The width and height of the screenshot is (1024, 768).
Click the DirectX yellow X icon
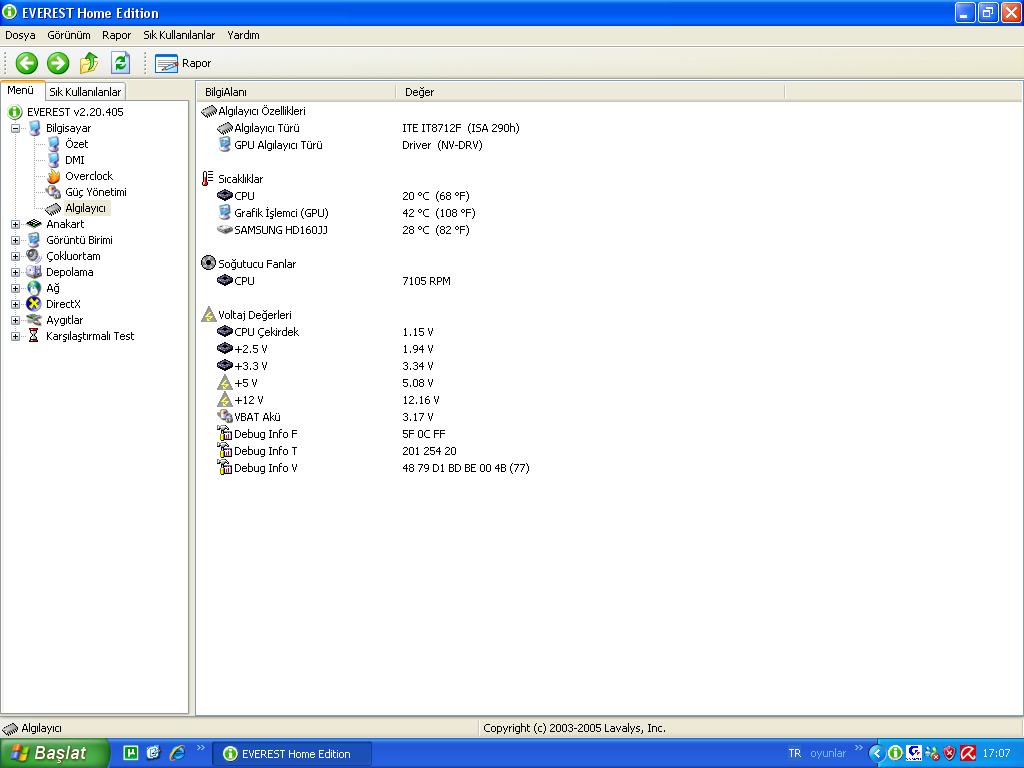point(34,304)
